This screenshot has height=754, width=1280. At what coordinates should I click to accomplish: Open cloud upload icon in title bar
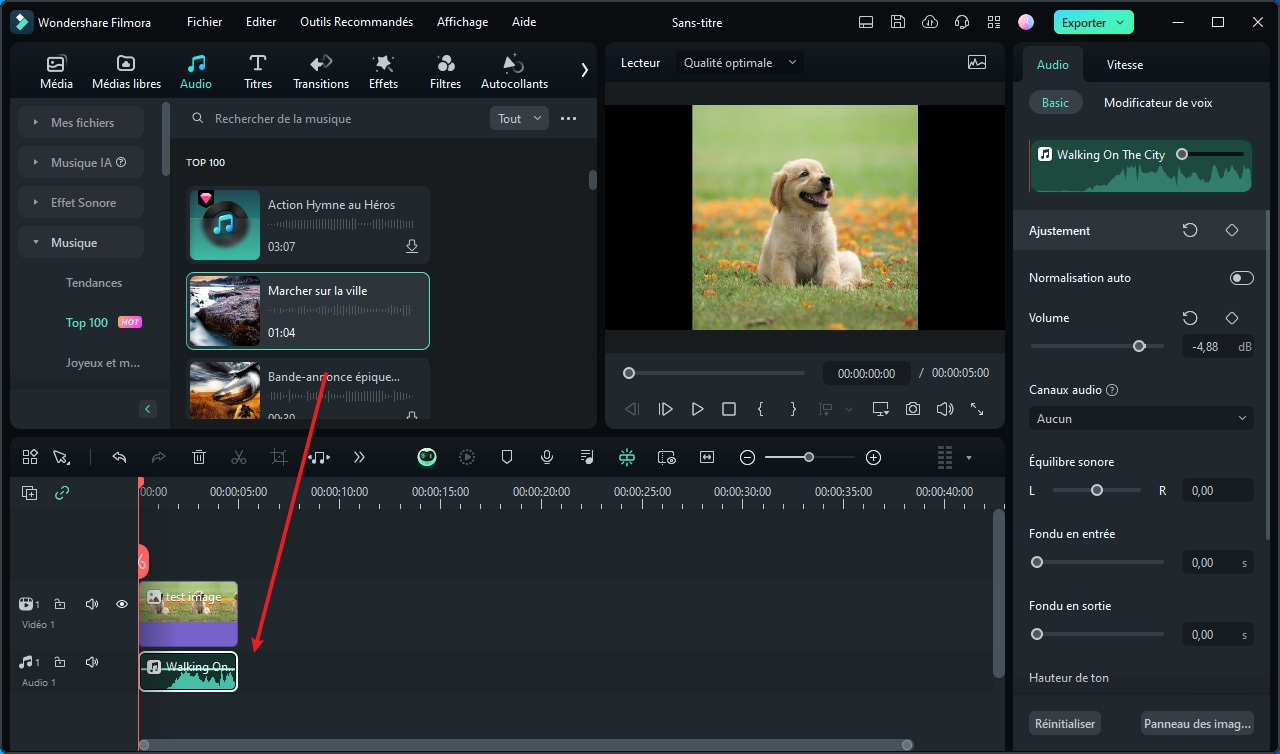(930, 22)
